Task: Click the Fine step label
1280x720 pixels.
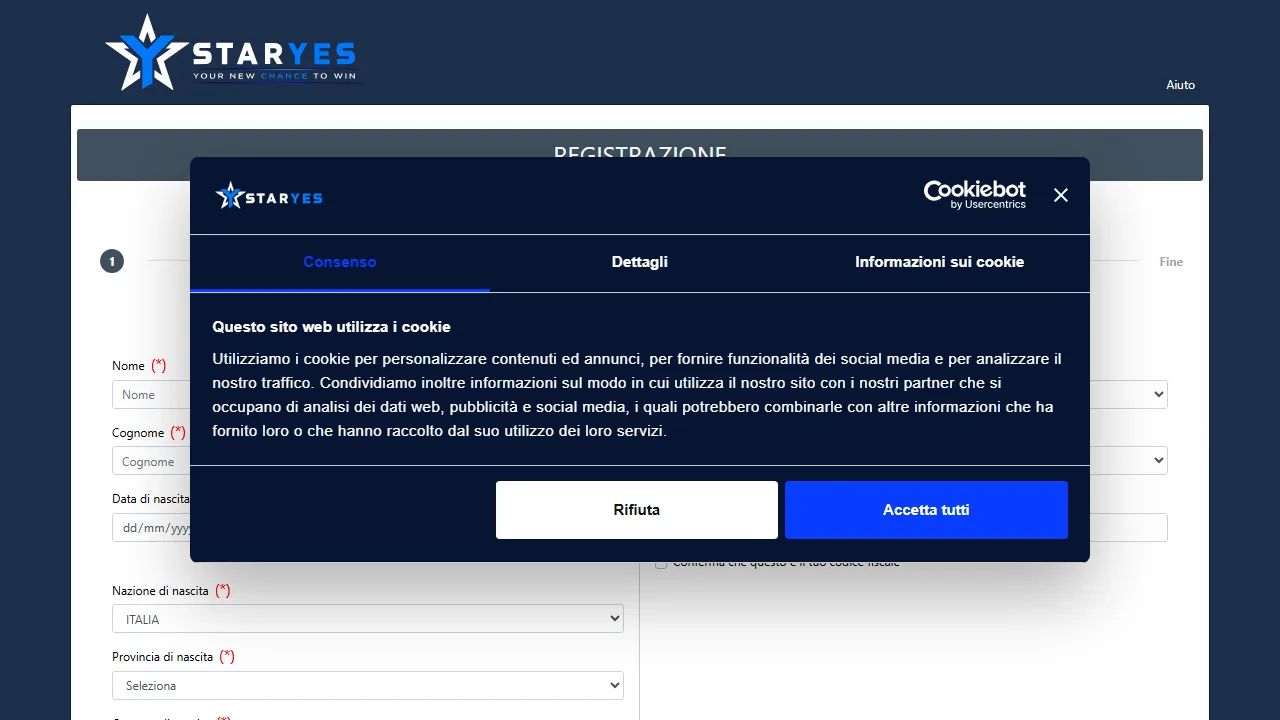Action: 1171,262
